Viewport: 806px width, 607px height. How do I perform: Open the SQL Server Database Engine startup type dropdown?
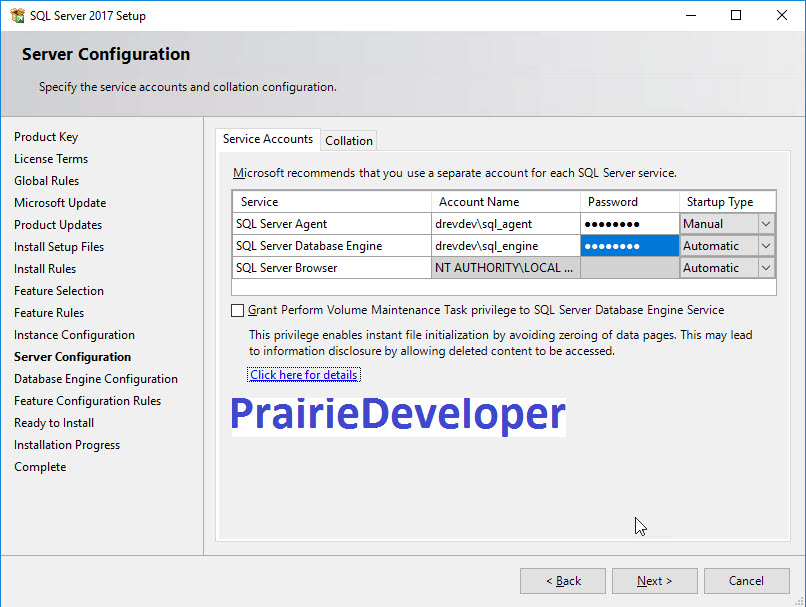tap(765, 246)
